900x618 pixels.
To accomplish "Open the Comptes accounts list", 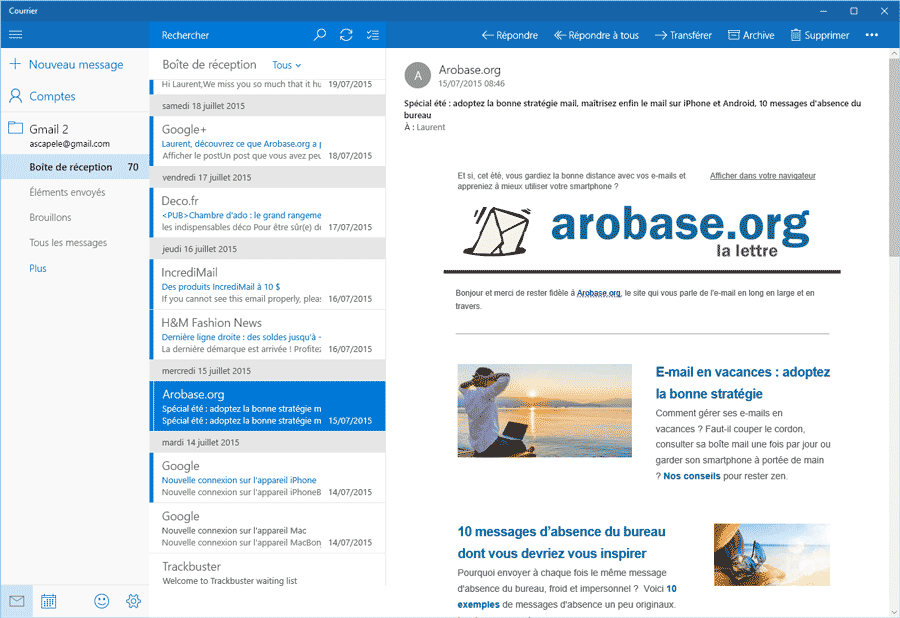I will click(x=42, y=96).
